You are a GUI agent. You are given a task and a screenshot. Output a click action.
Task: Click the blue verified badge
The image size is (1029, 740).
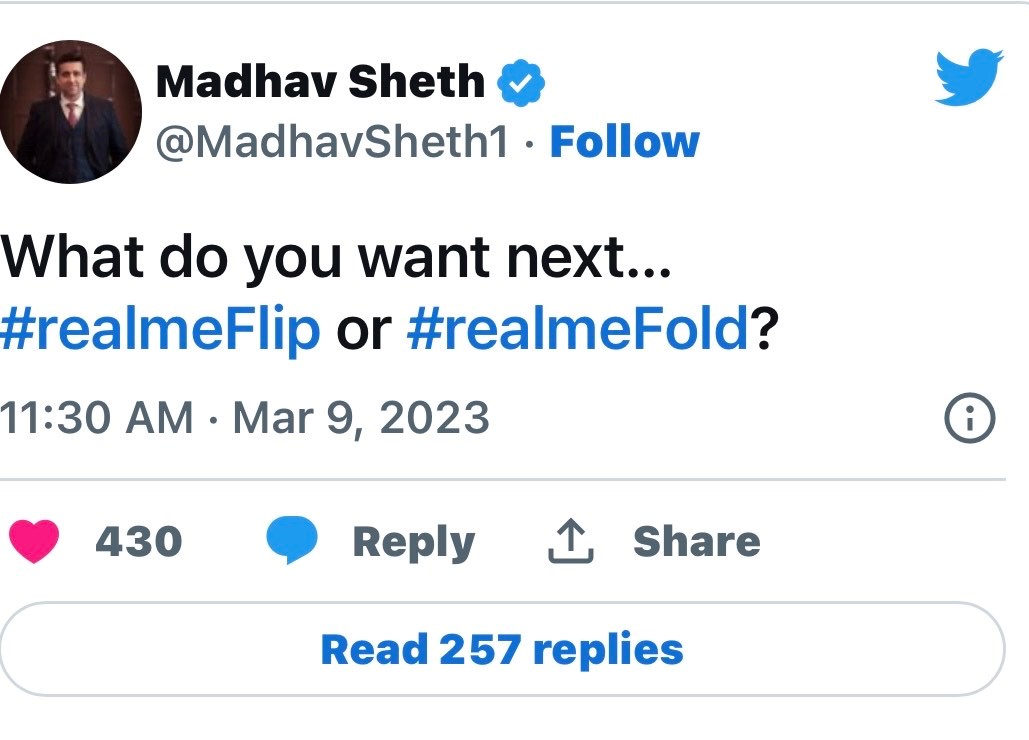520,82
